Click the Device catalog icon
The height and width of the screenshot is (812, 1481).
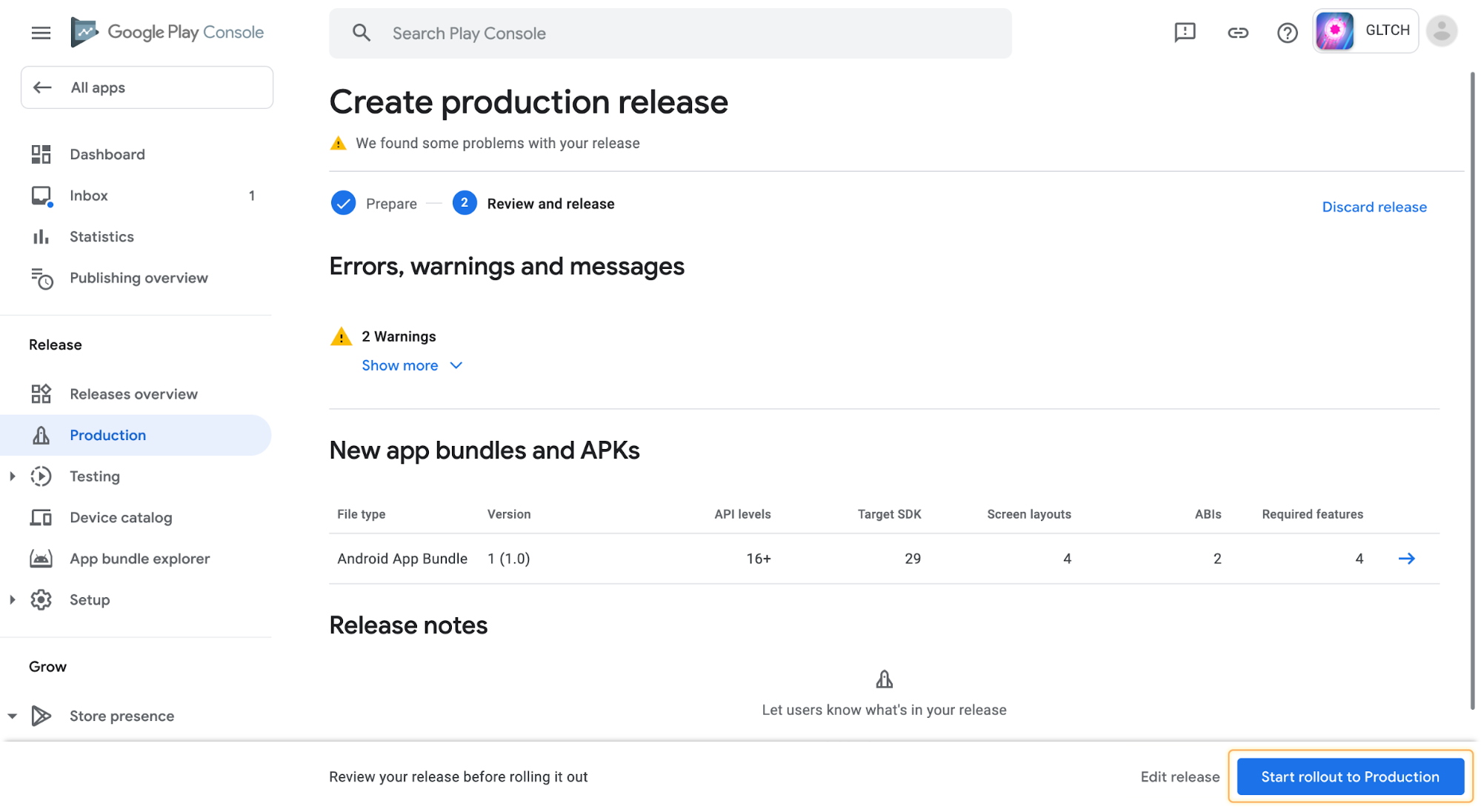[41, 517]
